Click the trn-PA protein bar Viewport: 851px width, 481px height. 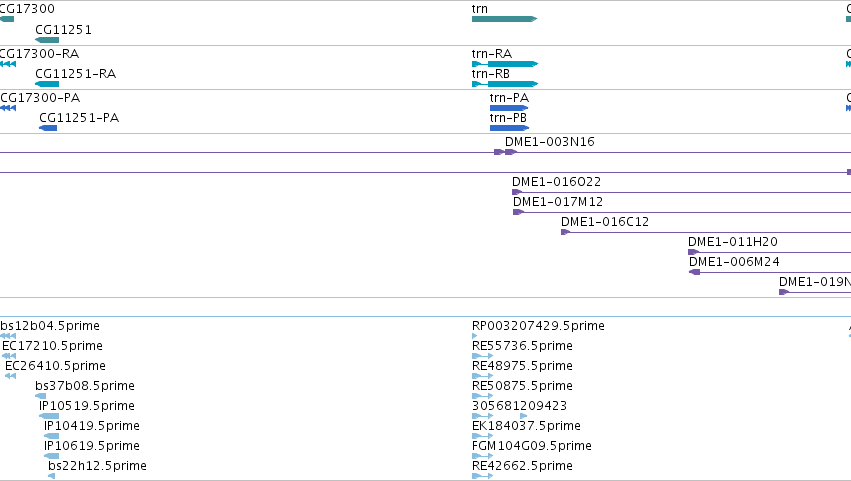tap(509, 108)
